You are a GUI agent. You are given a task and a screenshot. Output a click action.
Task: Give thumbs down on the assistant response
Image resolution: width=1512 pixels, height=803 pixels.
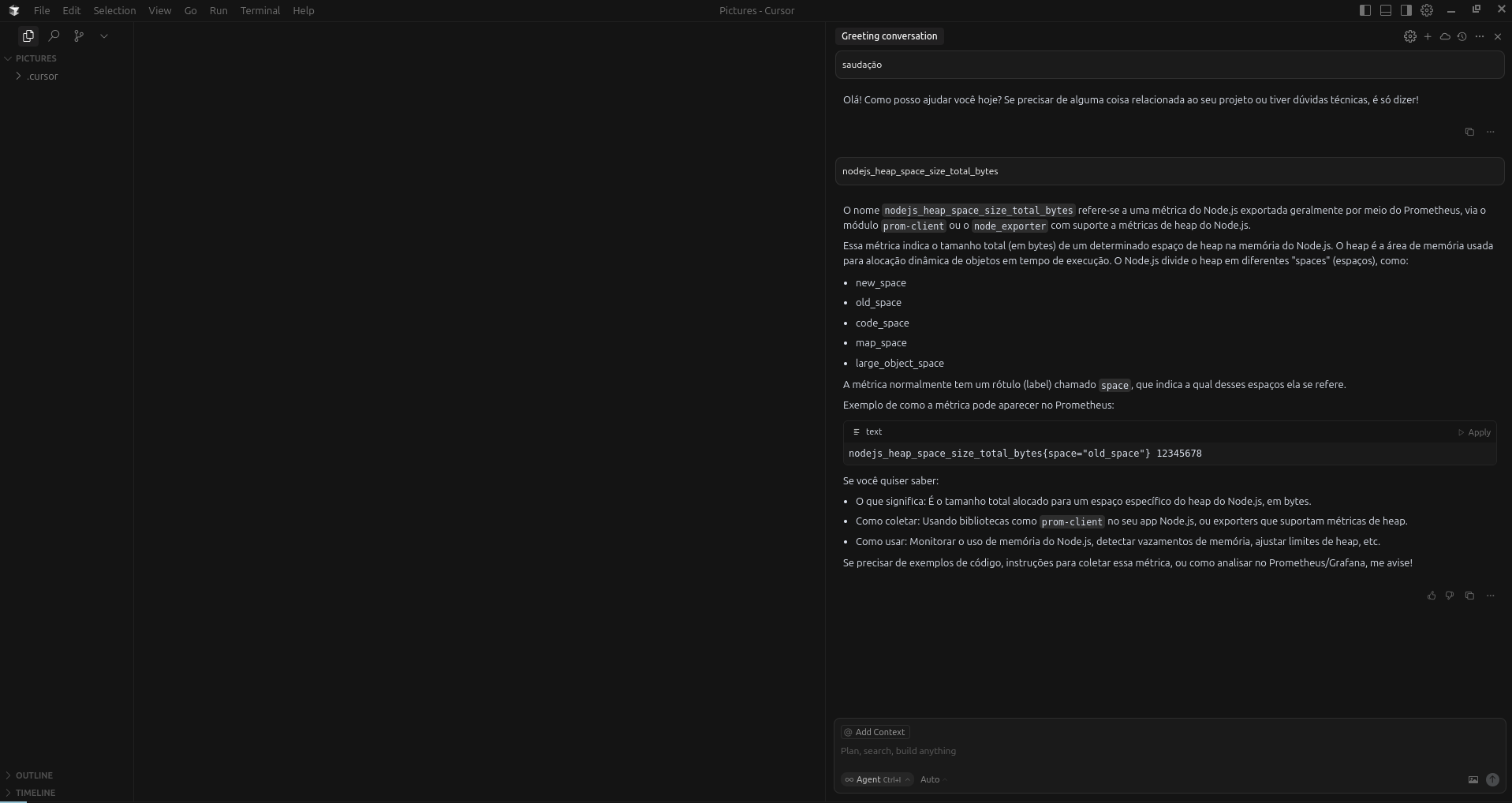[x=1450, y=596]
